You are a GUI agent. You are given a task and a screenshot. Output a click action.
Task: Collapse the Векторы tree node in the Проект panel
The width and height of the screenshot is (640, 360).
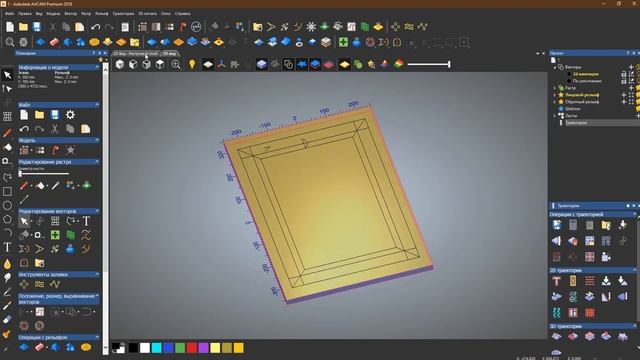point(555,67)
